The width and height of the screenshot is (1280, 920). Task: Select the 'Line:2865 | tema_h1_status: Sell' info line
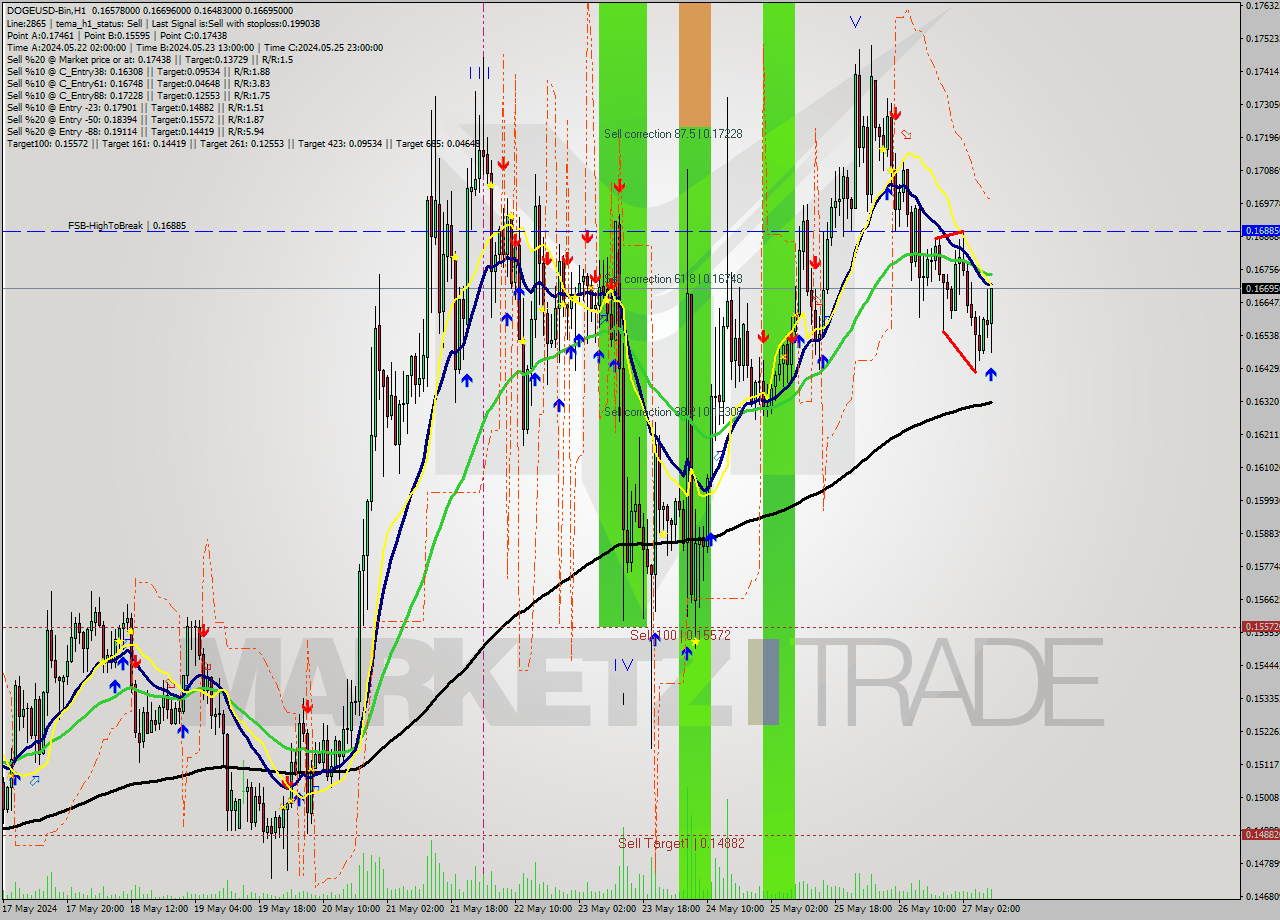164,22
